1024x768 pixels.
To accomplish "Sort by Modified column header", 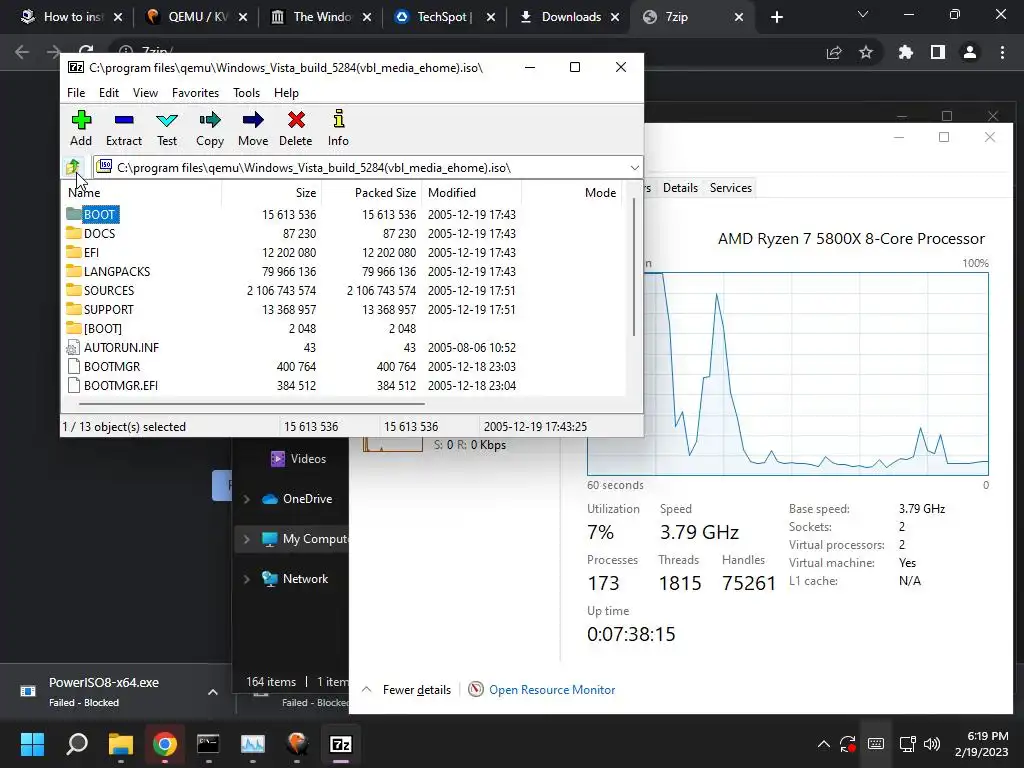I will (x=472, y=193).
